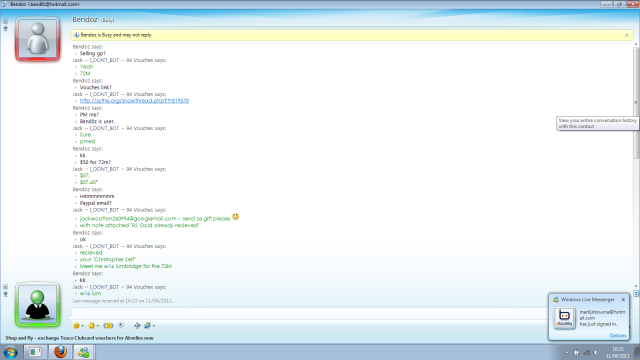Click the volume speaker tray icon
Image resolution: width=640 pixels, height=360 pixels.
tap(596, 353)
